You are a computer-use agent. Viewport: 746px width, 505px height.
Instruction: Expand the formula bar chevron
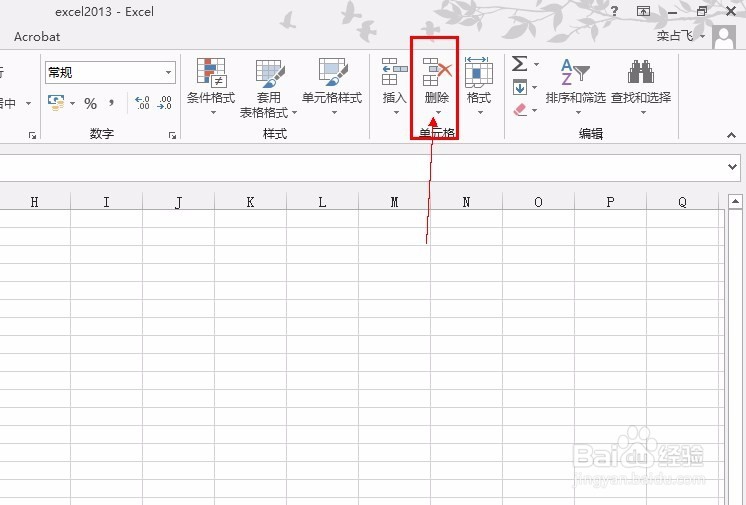pyautogui.click(x=732, y=167)
